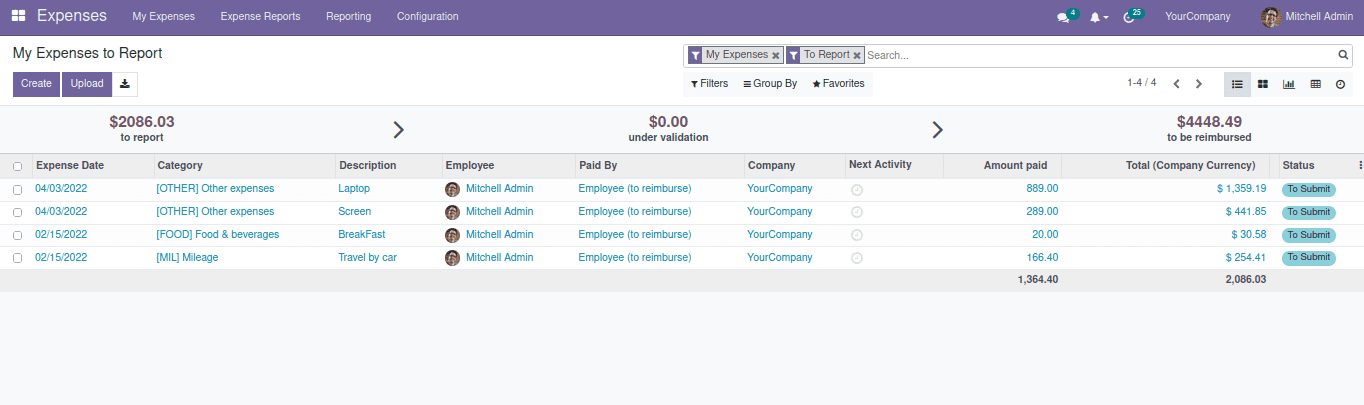Switch to pivot table view

click(x=1315, y=84)
